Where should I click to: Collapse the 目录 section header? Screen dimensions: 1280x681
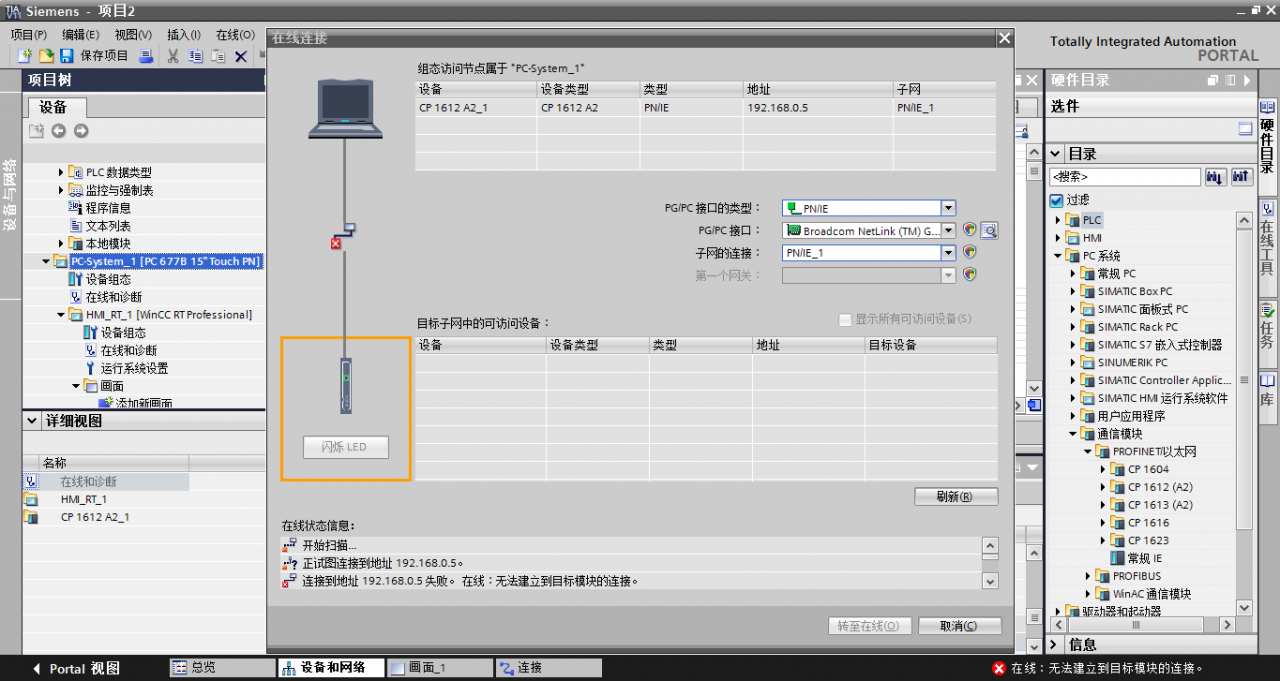click(1056, 154)
